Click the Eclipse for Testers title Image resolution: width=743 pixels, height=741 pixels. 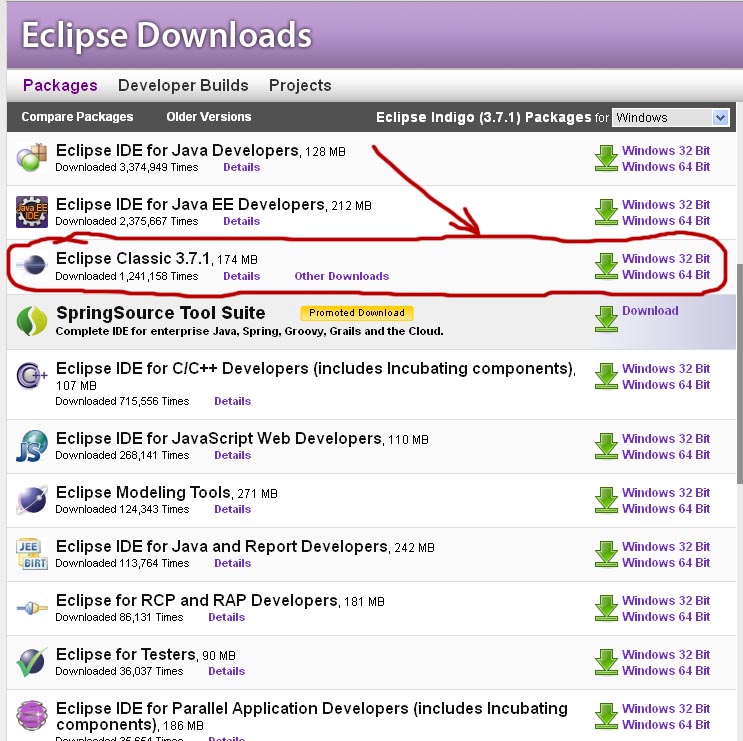[126, 654]
